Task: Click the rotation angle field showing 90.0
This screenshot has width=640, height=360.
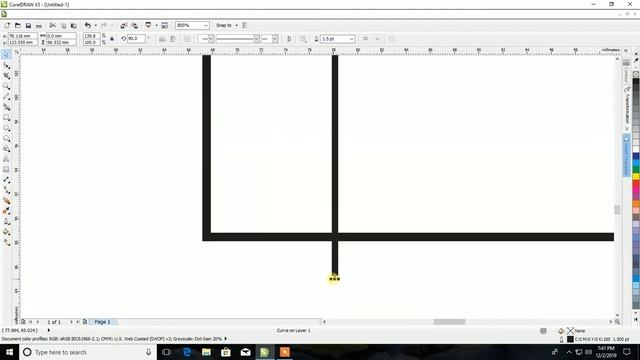Action: tap(136, 38)
